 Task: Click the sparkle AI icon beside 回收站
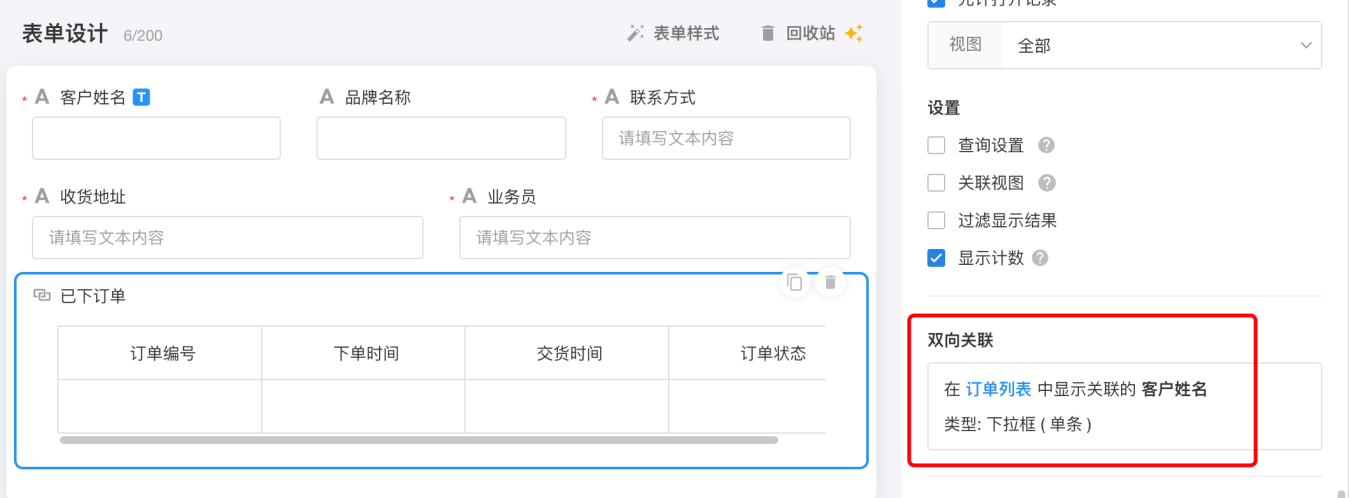click(853, 33)
